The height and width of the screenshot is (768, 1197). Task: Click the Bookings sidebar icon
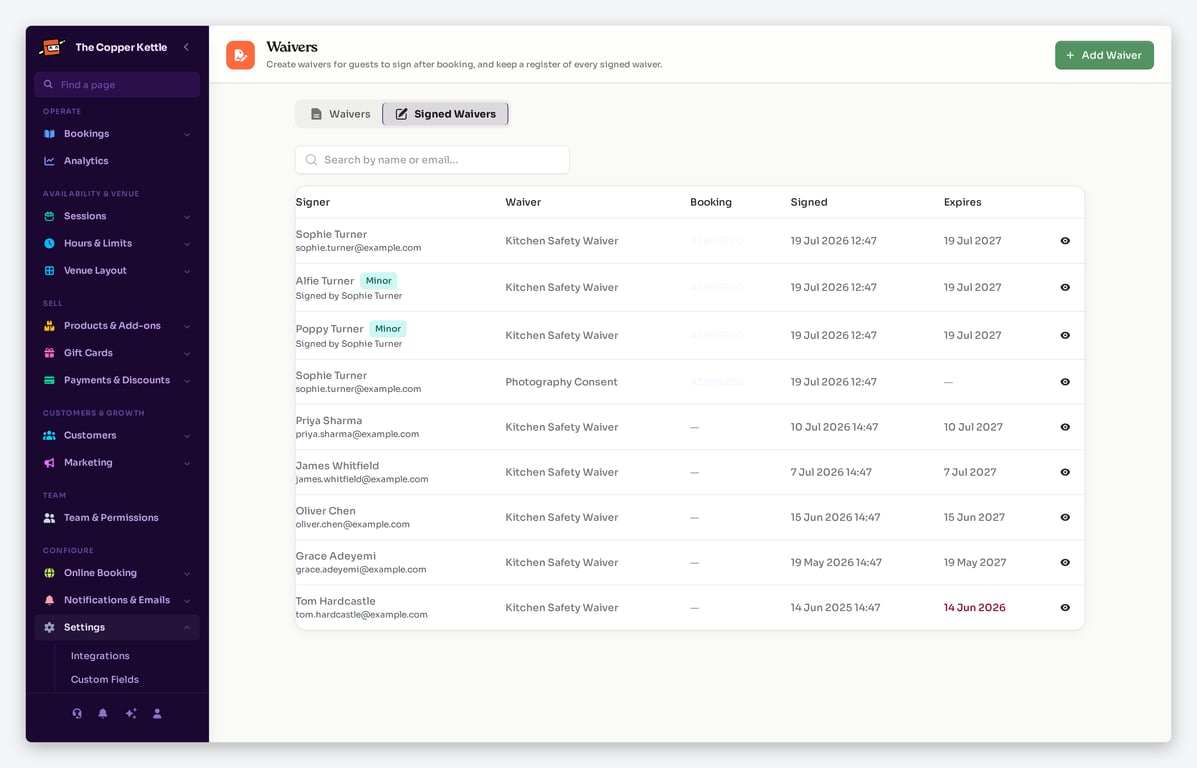(50, 134)
